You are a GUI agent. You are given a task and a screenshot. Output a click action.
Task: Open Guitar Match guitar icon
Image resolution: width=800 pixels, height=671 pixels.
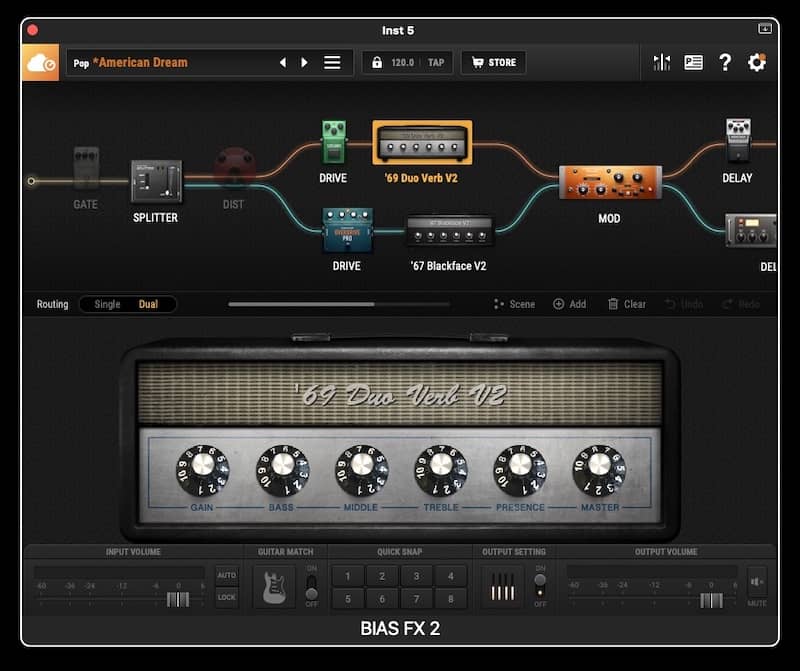point(274,587)
